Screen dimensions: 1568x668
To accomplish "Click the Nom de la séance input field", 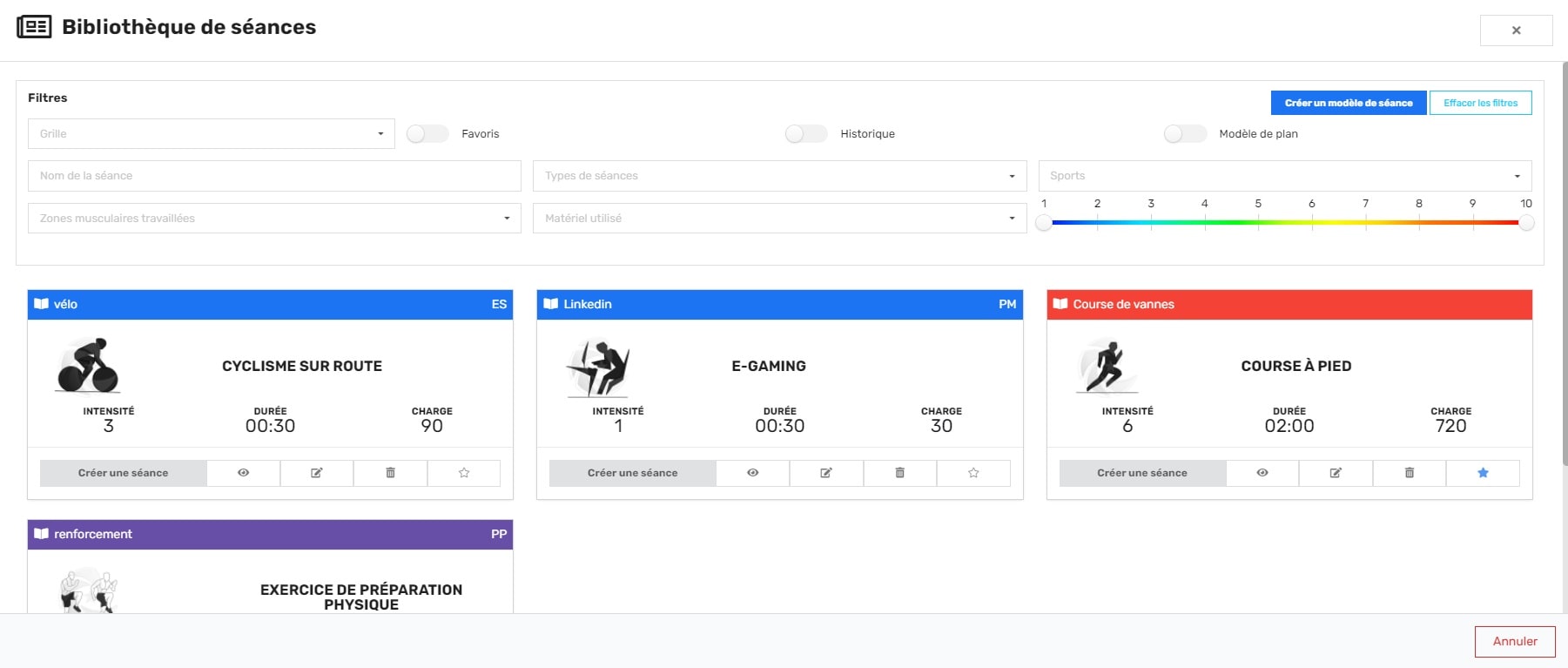I will pyautogui.click(x=274, y=176).
